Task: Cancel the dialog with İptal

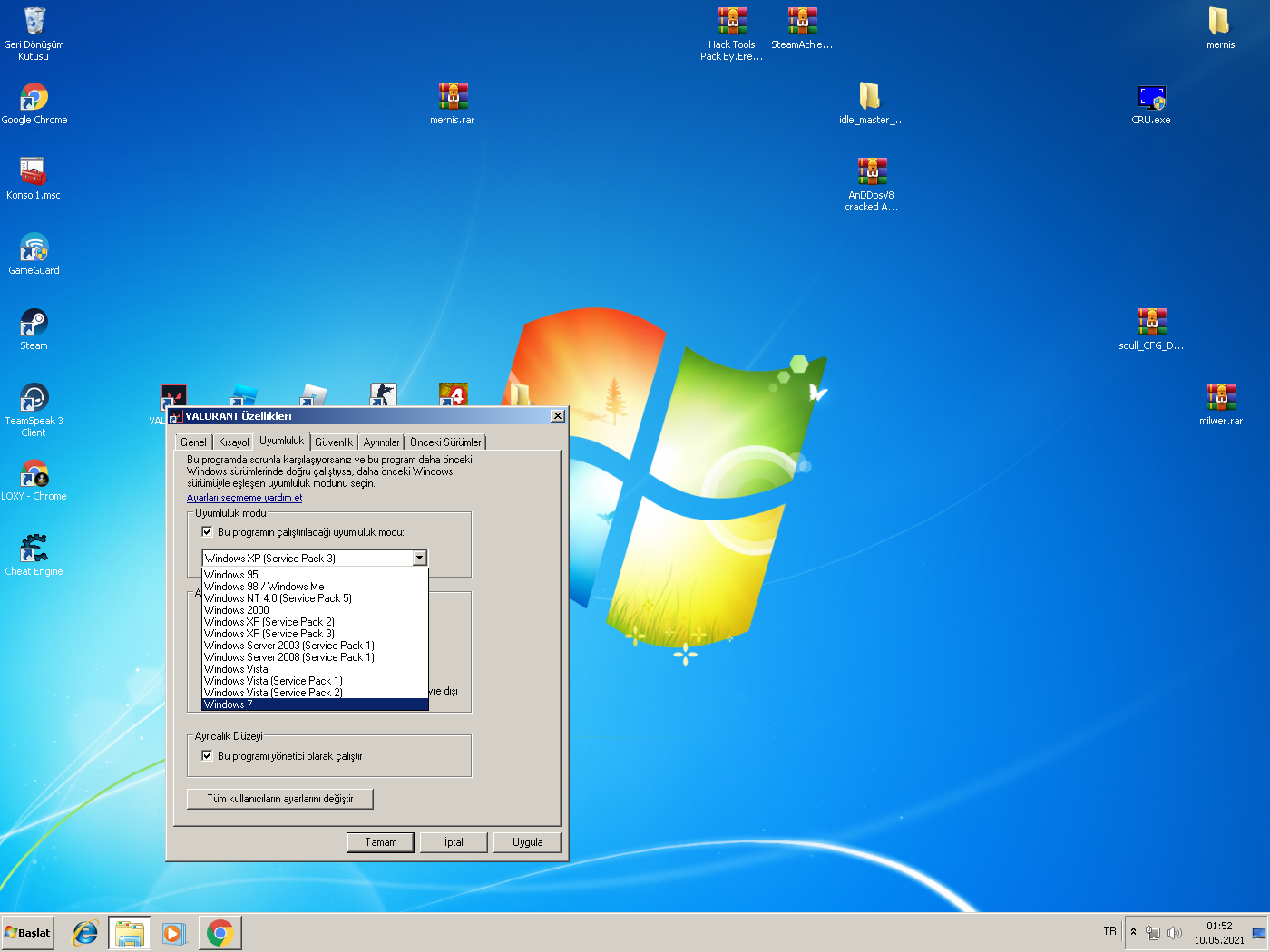Action: pos(454,842)
